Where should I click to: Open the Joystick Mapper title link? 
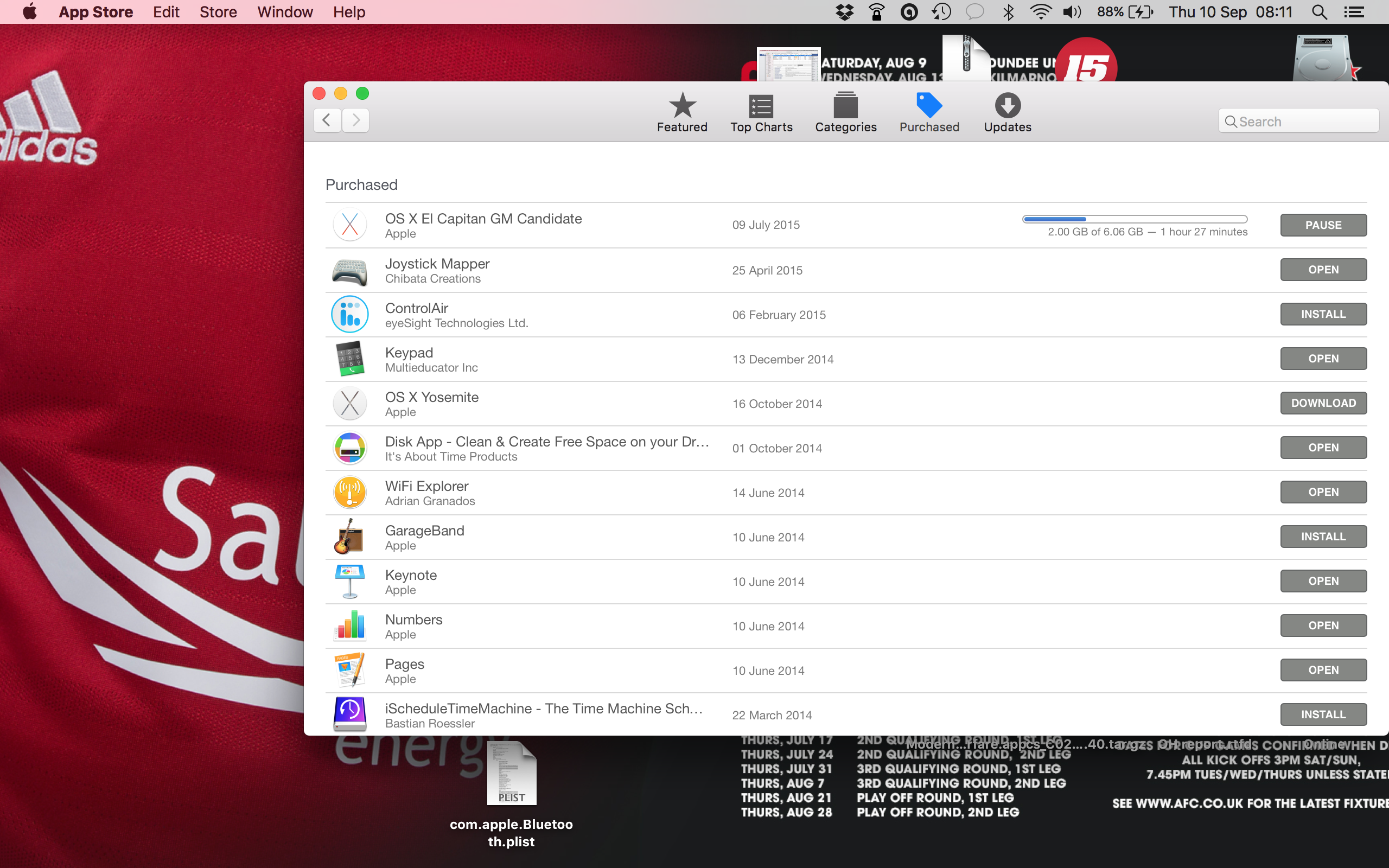click(437, 264)
